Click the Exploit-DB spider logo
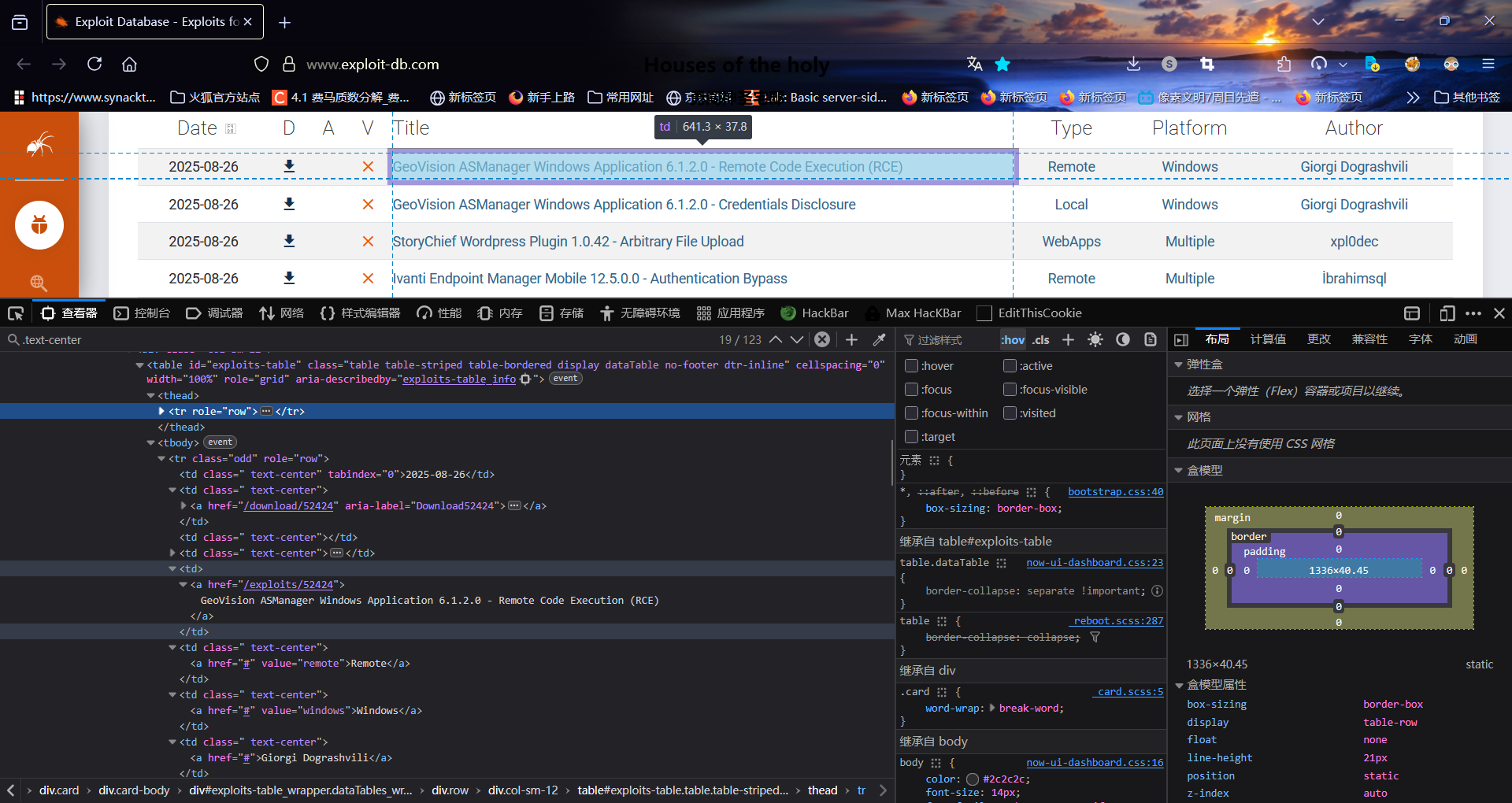 [x=39, y=143]
